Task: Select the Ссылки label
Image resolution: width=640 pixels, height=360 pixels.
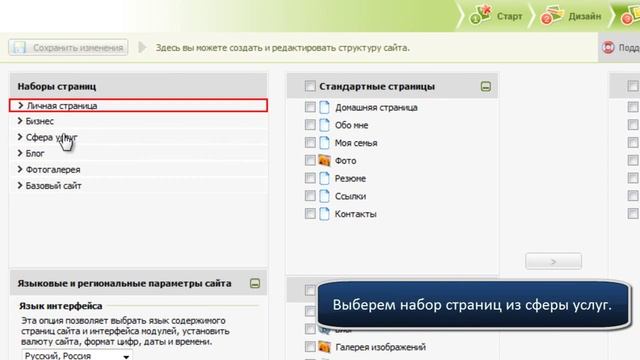Action: [x=350, y=196]
